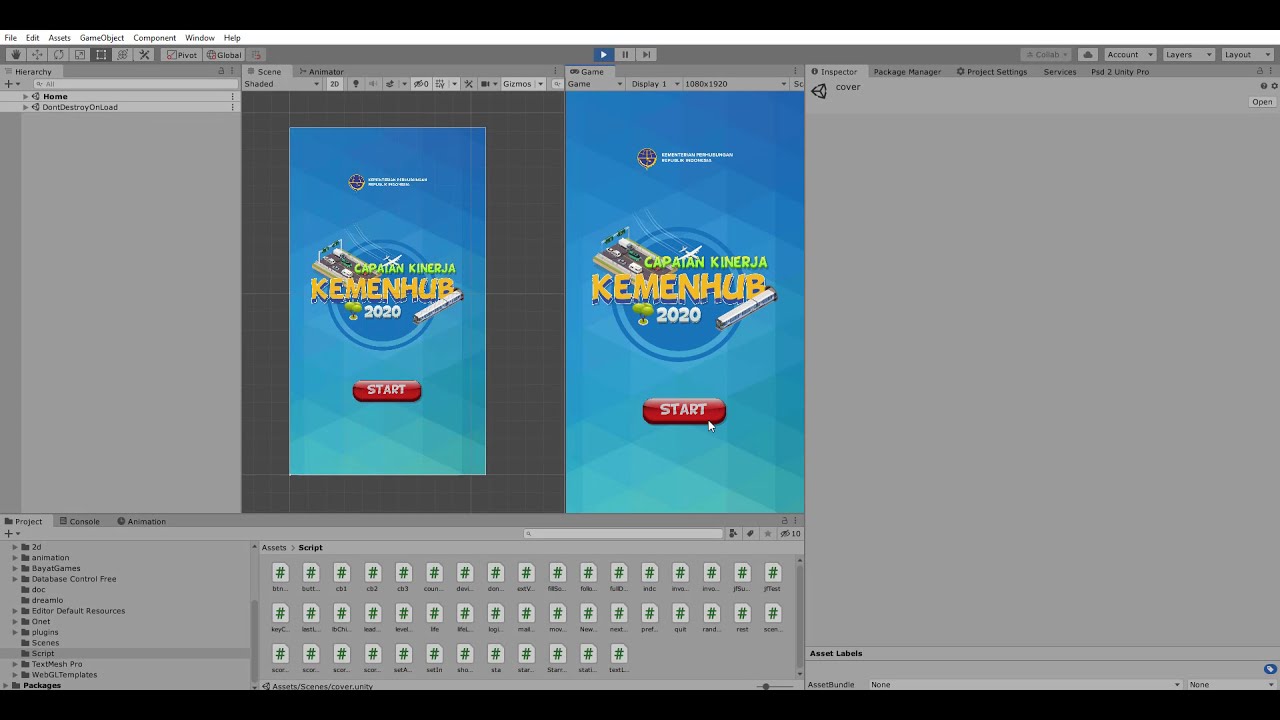Expand DontDestroyOnLoad in Hierarchy
Viewport: 1280px width, 720px height.
pyautogui.click(x=26, y=107)
